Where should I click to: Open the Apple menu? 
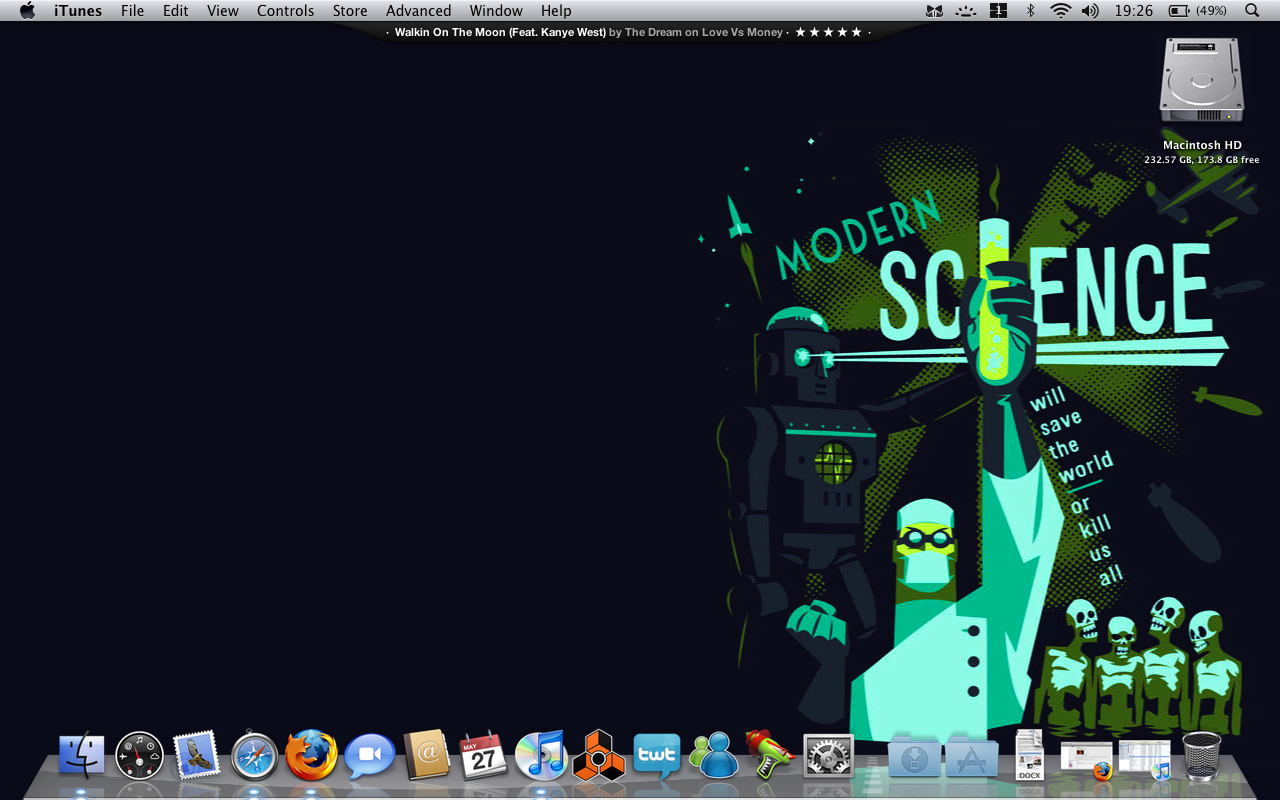point(27,11)
